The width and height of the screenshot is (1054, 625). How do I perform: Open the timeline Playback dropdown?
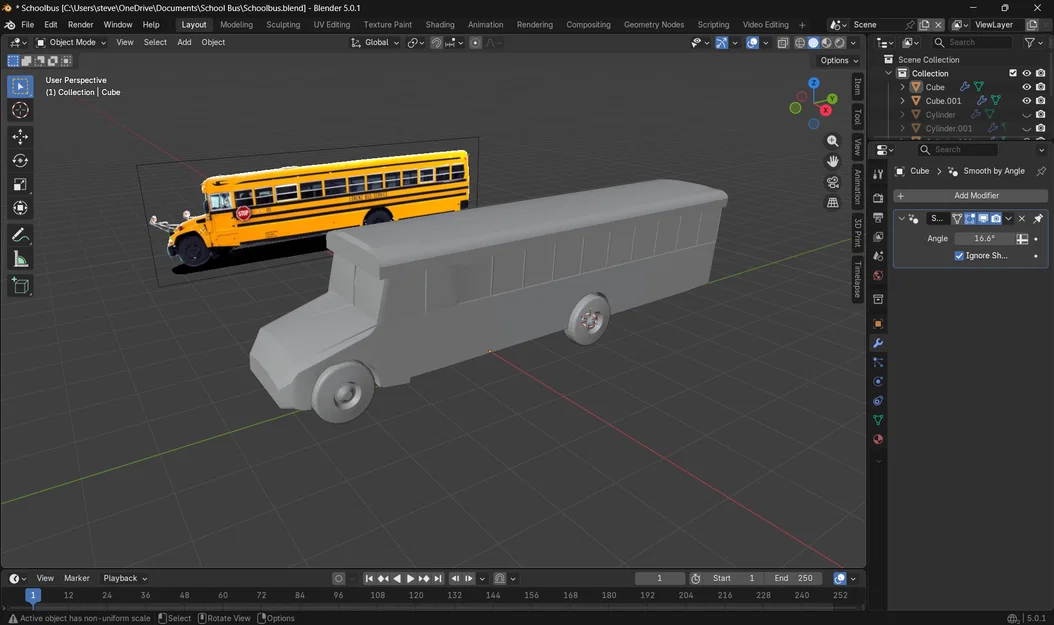pyautogui.click(x=125, y=578)
